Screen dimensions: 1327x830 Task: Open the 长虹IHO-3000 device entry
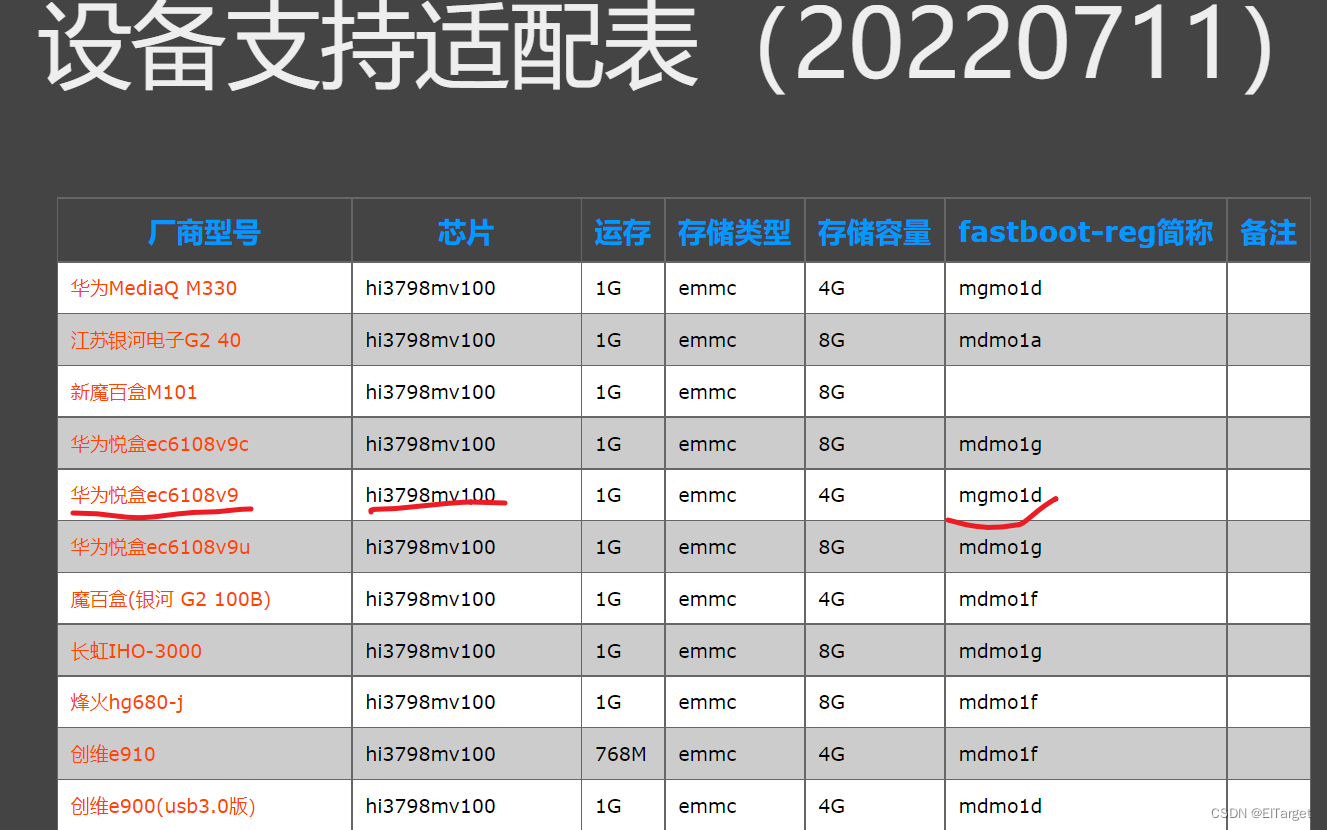pyautogui.click(x=136, y=651)
